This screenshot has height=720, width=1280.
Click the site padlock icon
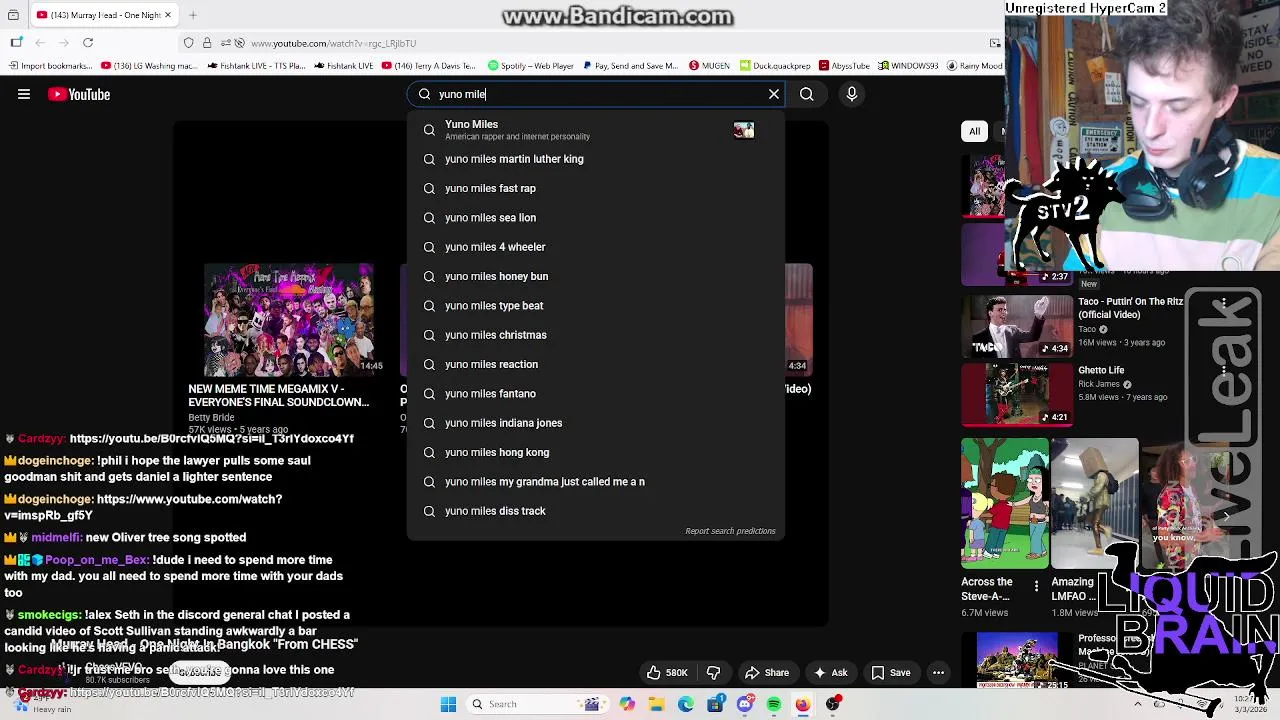pos(207,43)
